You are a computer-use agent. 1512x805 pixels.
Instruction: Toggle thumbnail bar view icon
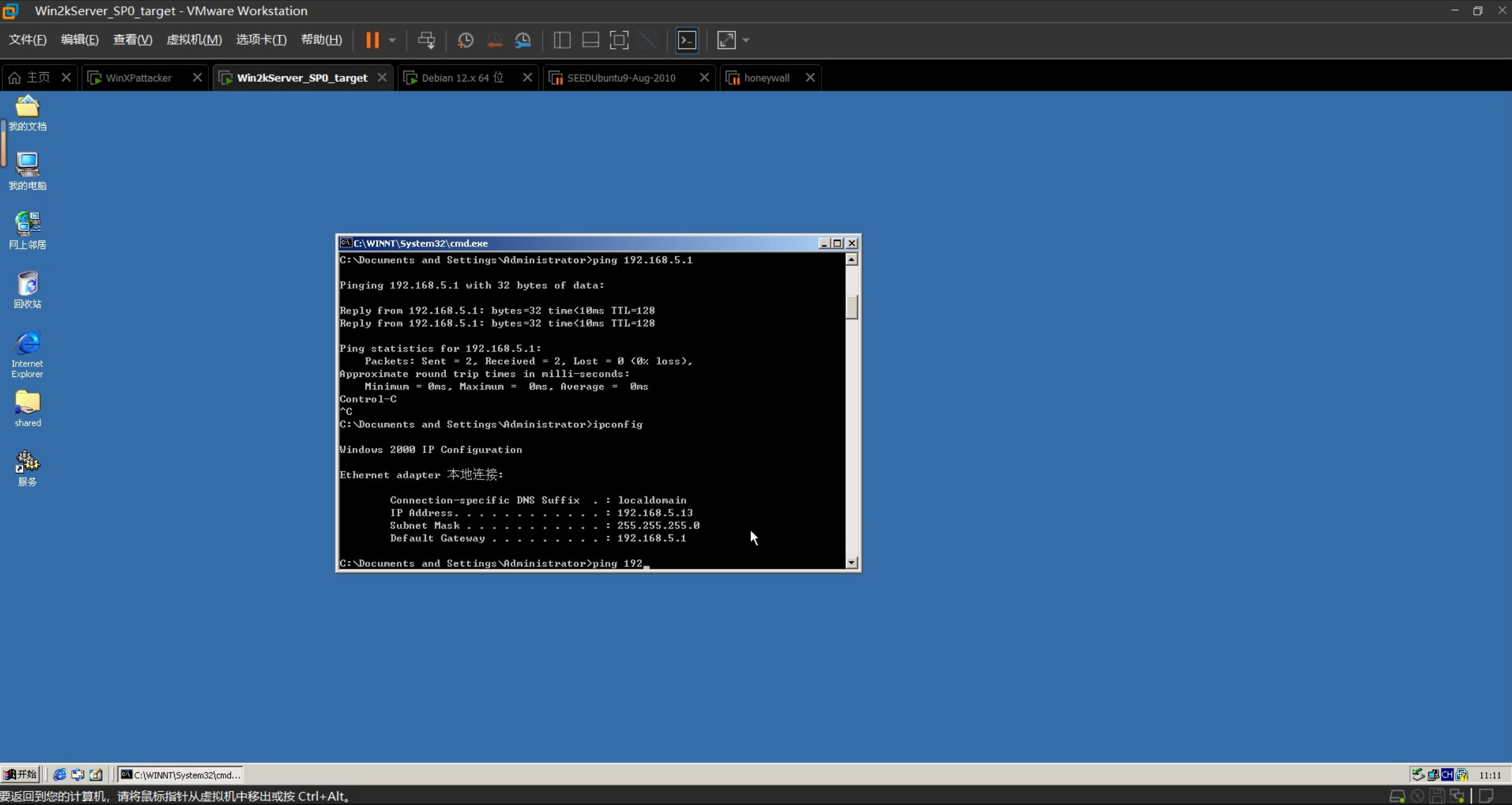pyautogui.click(x=590, y=40)
